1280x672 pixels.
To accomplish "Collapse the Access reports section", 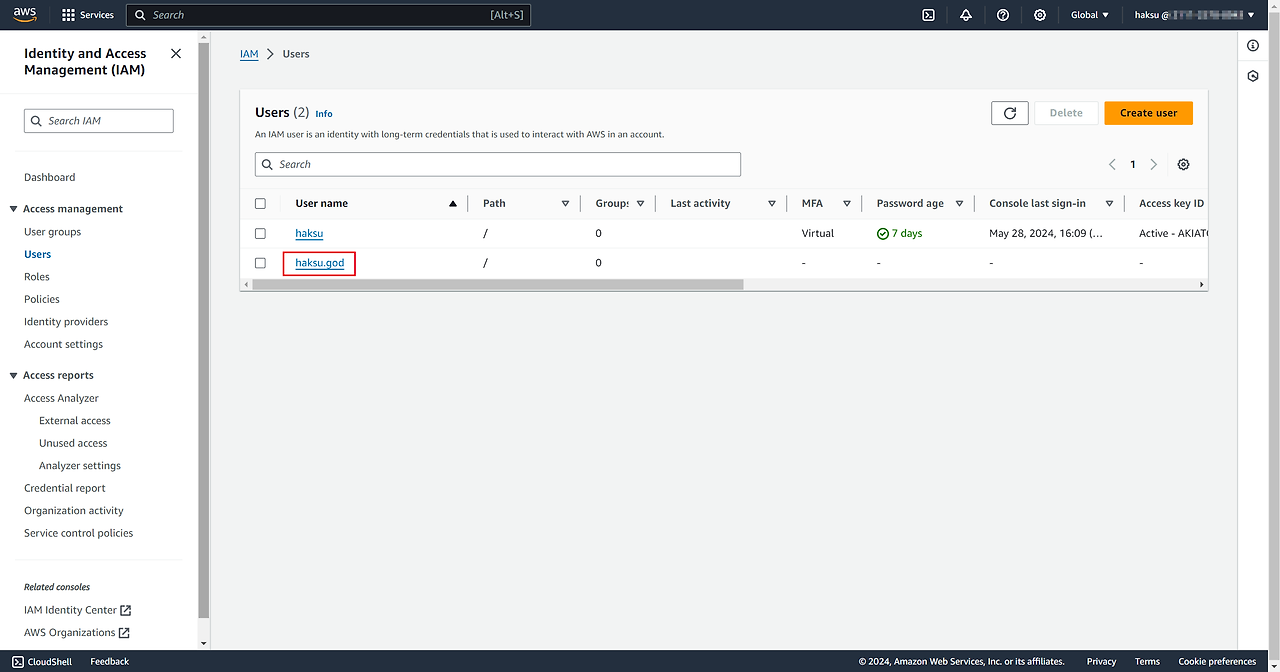I will 14,376.
